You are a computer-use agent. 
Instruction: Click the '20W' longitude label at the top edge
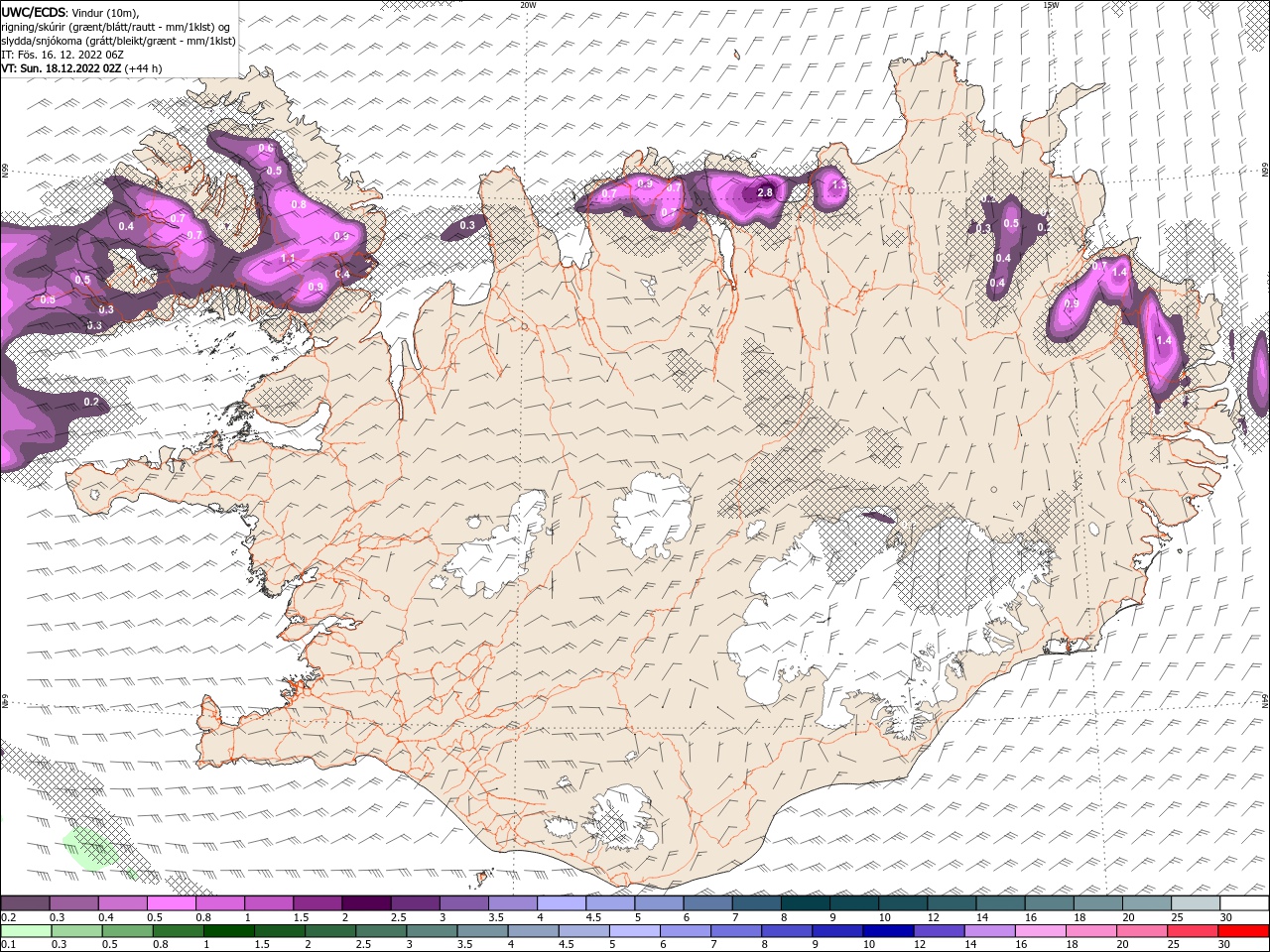[x=528, y=5]
